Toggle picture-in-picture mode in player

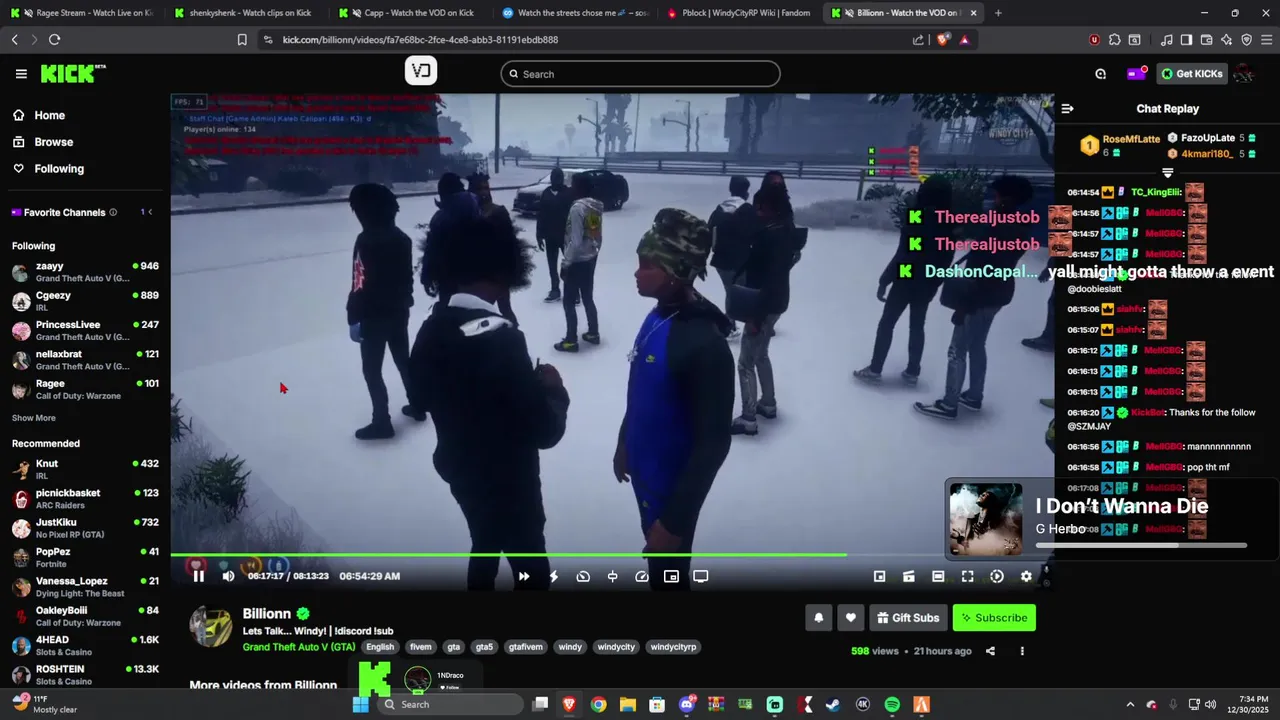click(x=671, y=576)
